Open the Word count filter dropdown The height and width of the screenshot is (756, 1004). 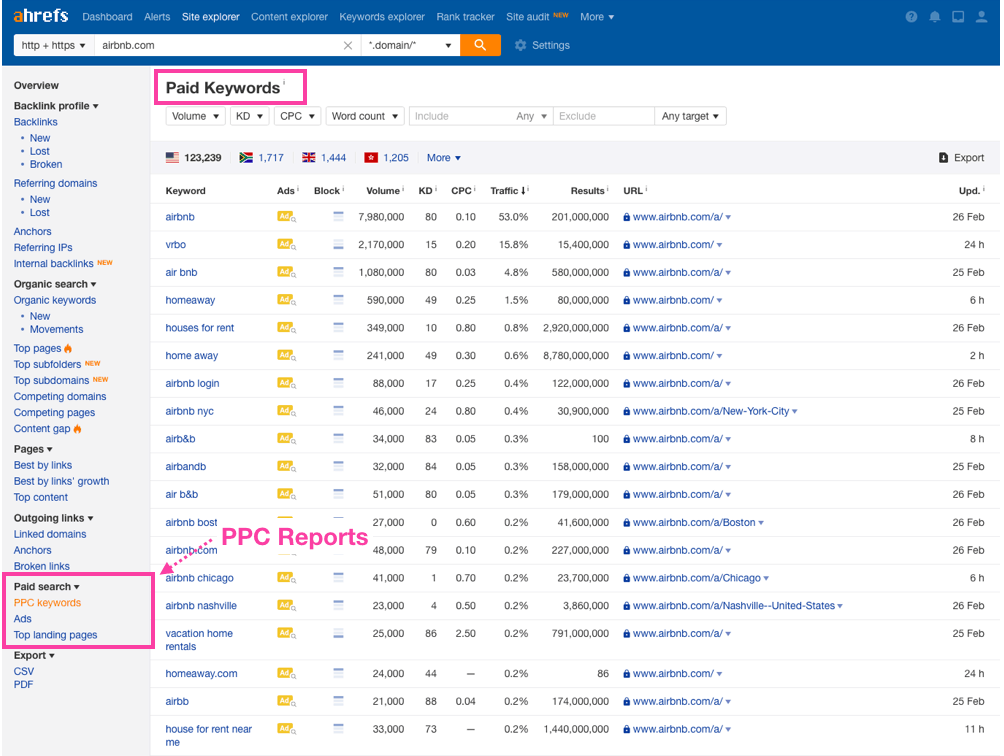pos(365,116)
